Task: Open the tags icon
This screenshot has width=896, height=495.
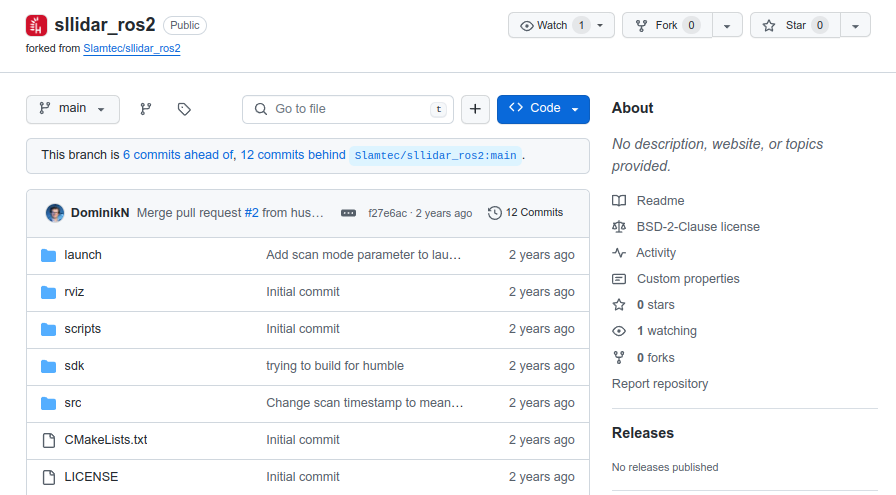Action: [184, 109]
